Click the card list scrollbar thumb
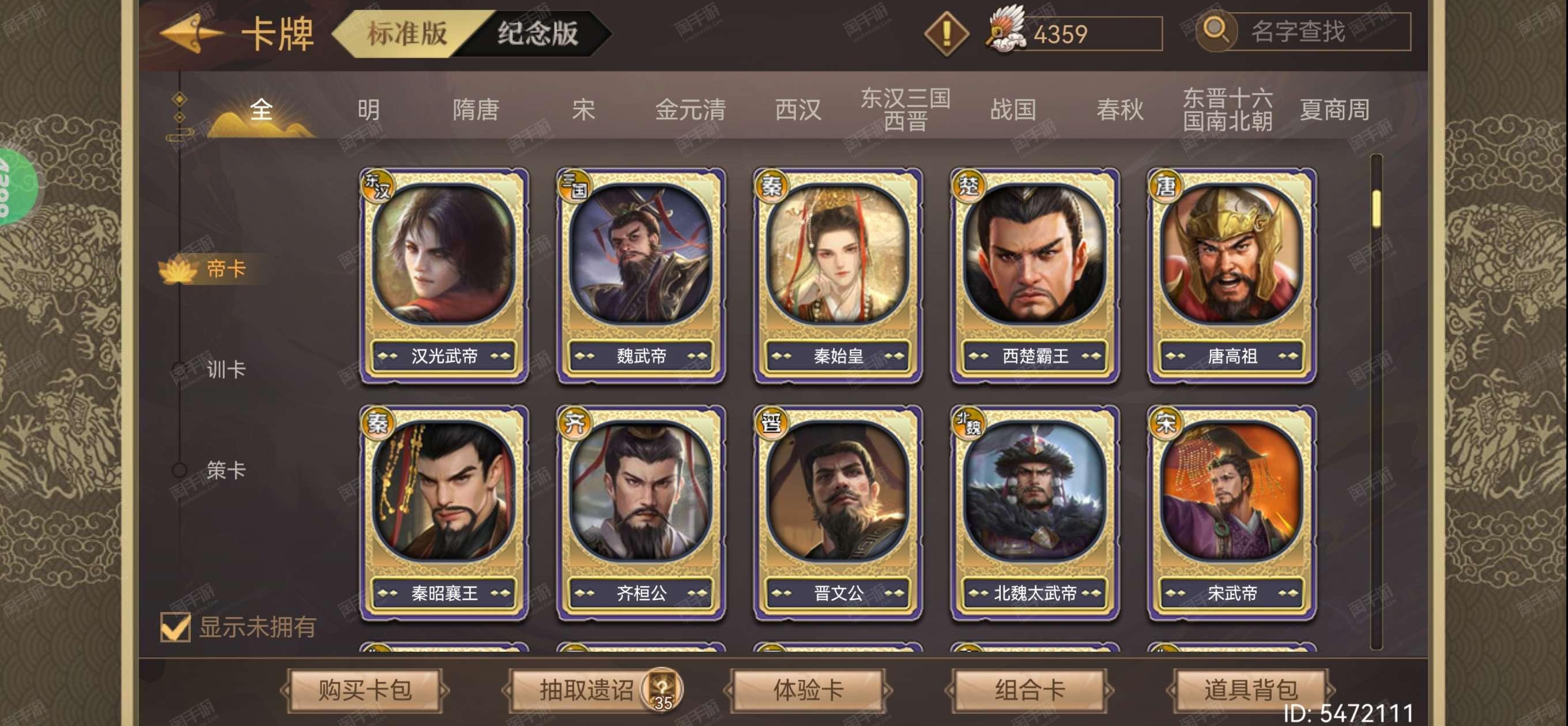Image resolution: width=1568 pixels, height=726 pixels. click(1375, 209)
